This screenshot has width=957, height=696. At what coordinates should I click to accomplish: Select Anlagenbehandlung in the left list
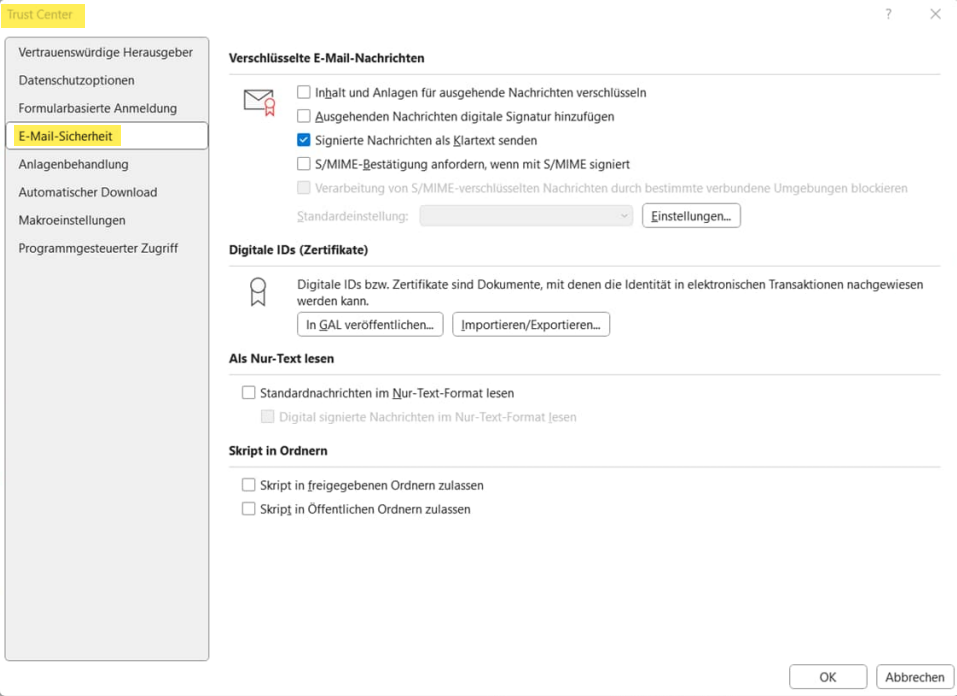click(x=73, y=164)
